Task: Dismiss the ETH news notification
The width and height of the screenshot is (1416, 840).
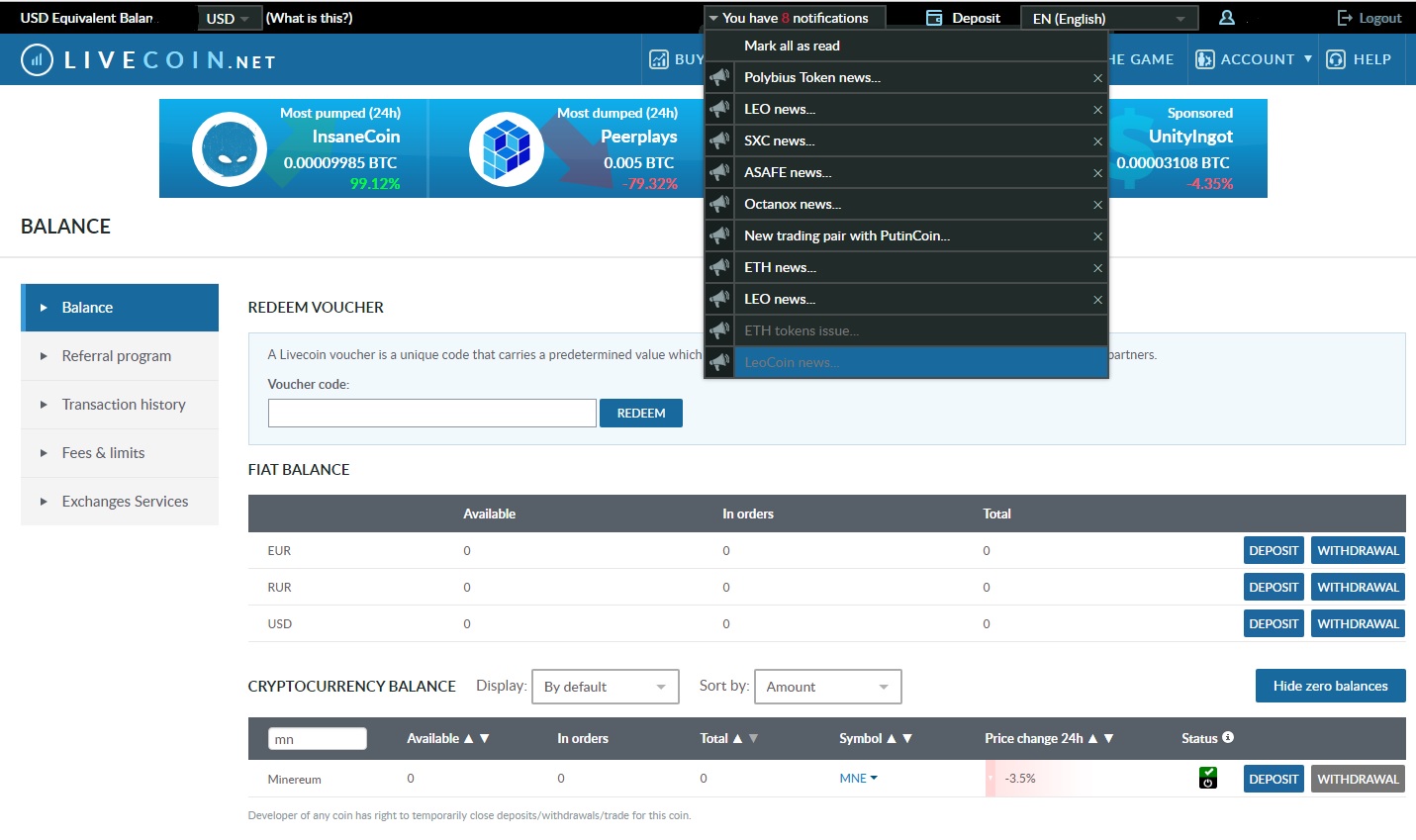Action: point(1097,268)
